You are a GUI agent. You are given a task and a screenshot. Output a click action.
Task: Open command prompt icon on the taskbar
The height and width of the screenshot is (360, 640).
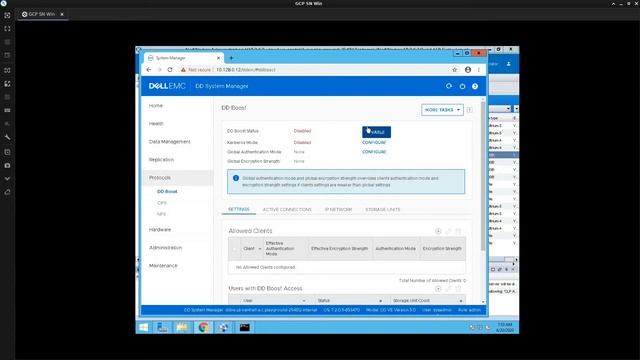244,327
